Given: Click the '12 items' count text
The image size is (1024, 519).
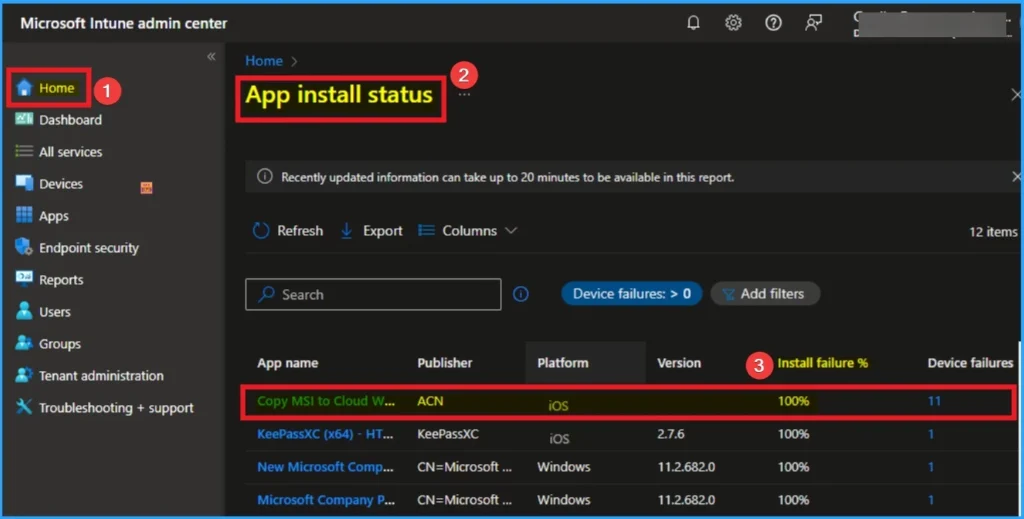Looking at the screenshot, I should click(x=993, y=232).
